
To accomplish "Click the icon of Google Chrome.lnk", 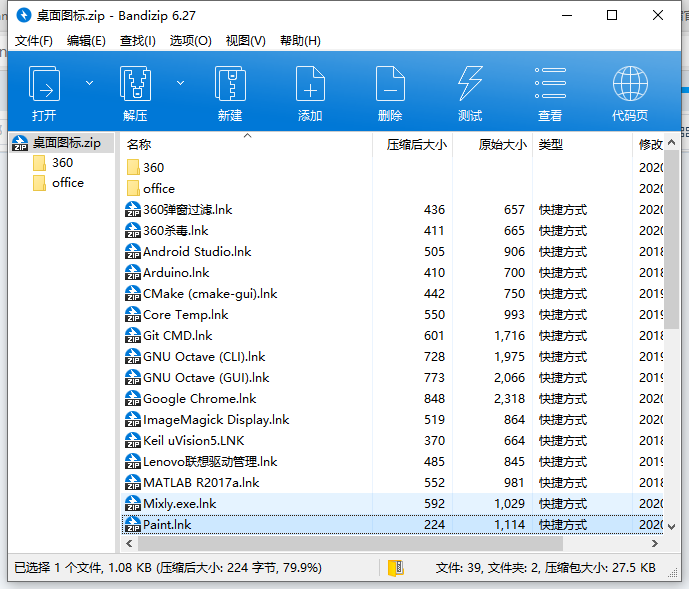I will click(133, 399).
